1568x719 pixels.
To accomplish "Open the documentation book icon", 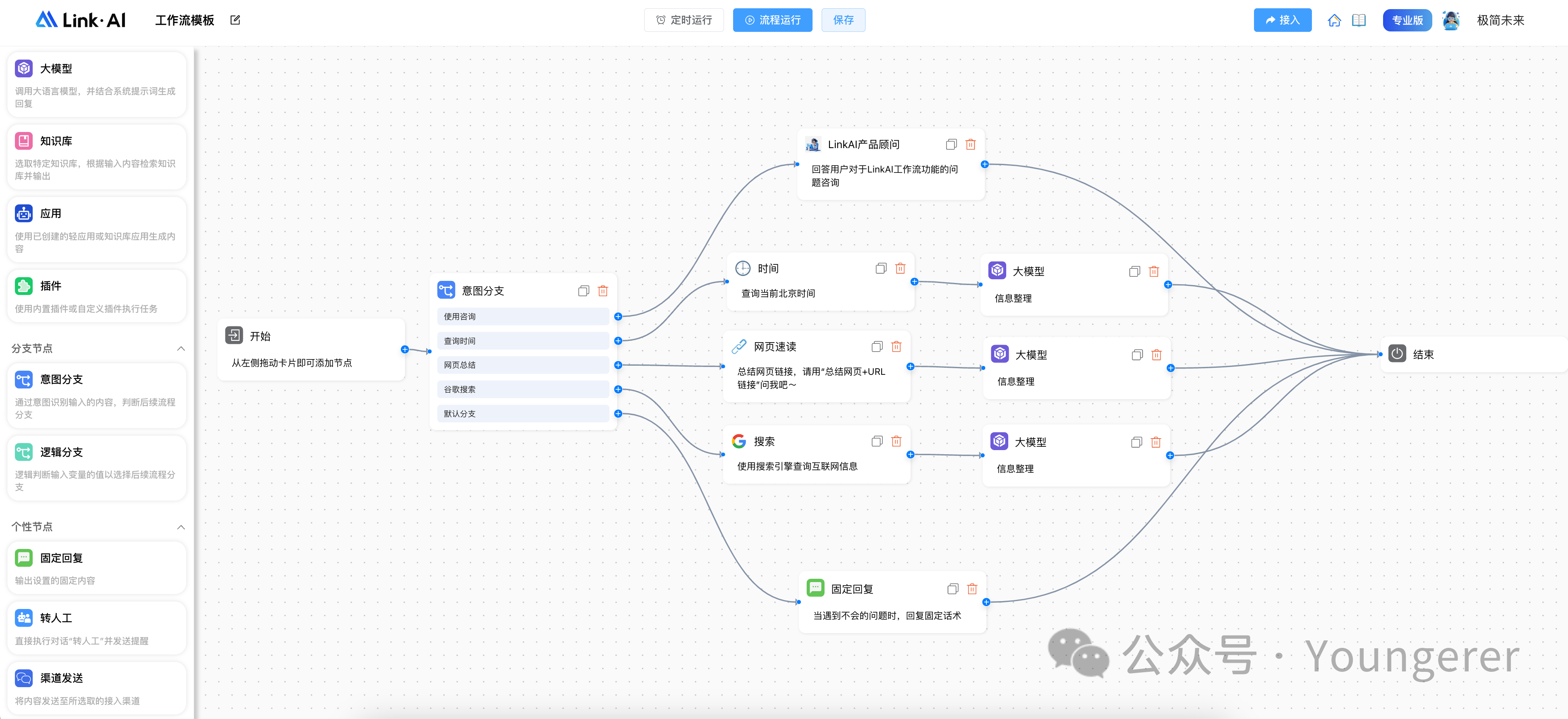I will pos(1359,20).
